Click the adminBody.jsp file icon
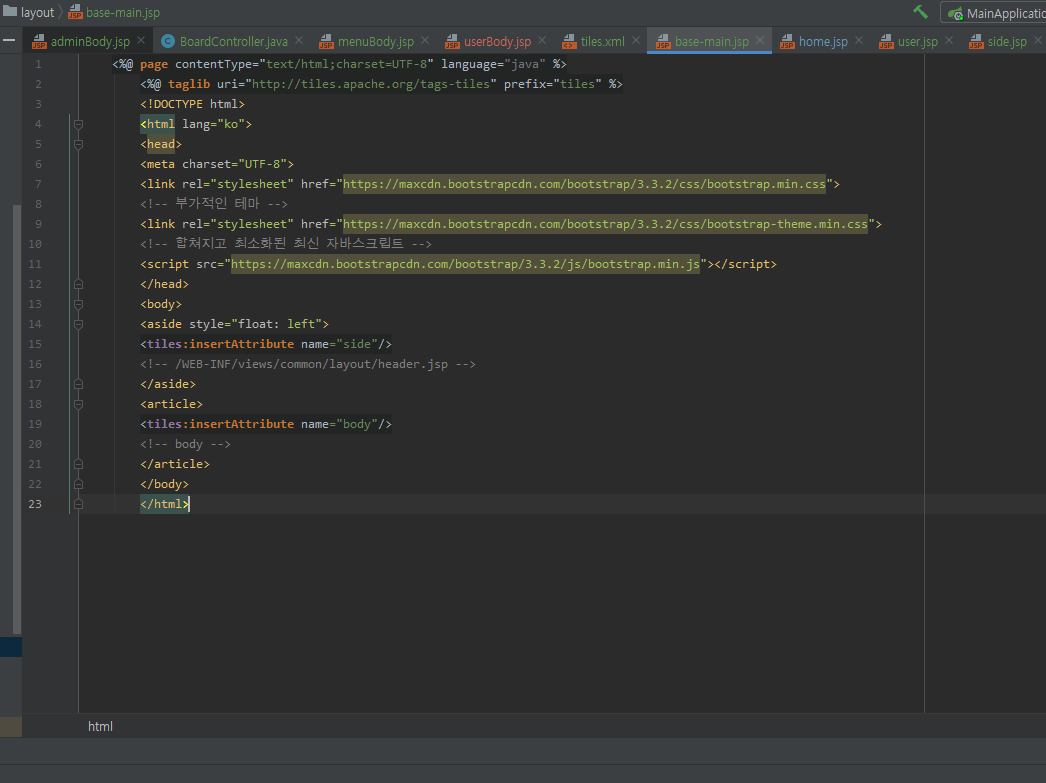The image size is (1046, 783). [x=39, y=41]
